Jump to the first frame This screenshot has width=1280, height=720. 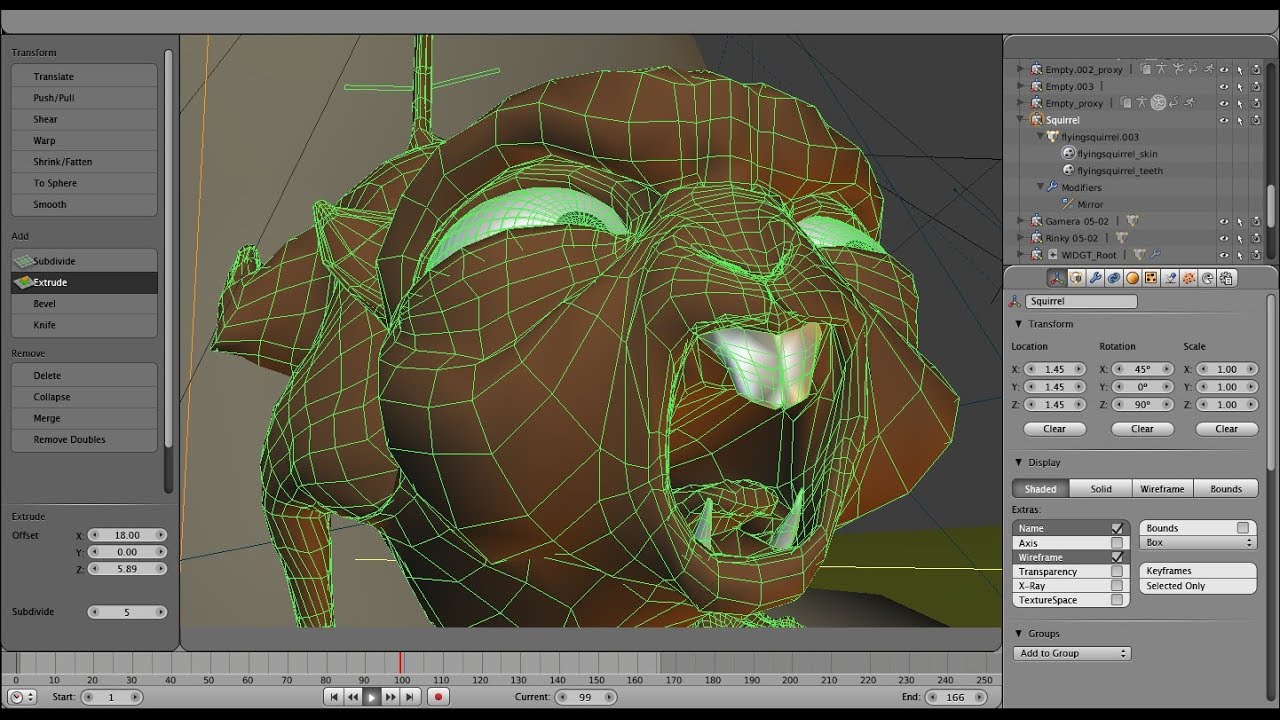coord(334,697)
